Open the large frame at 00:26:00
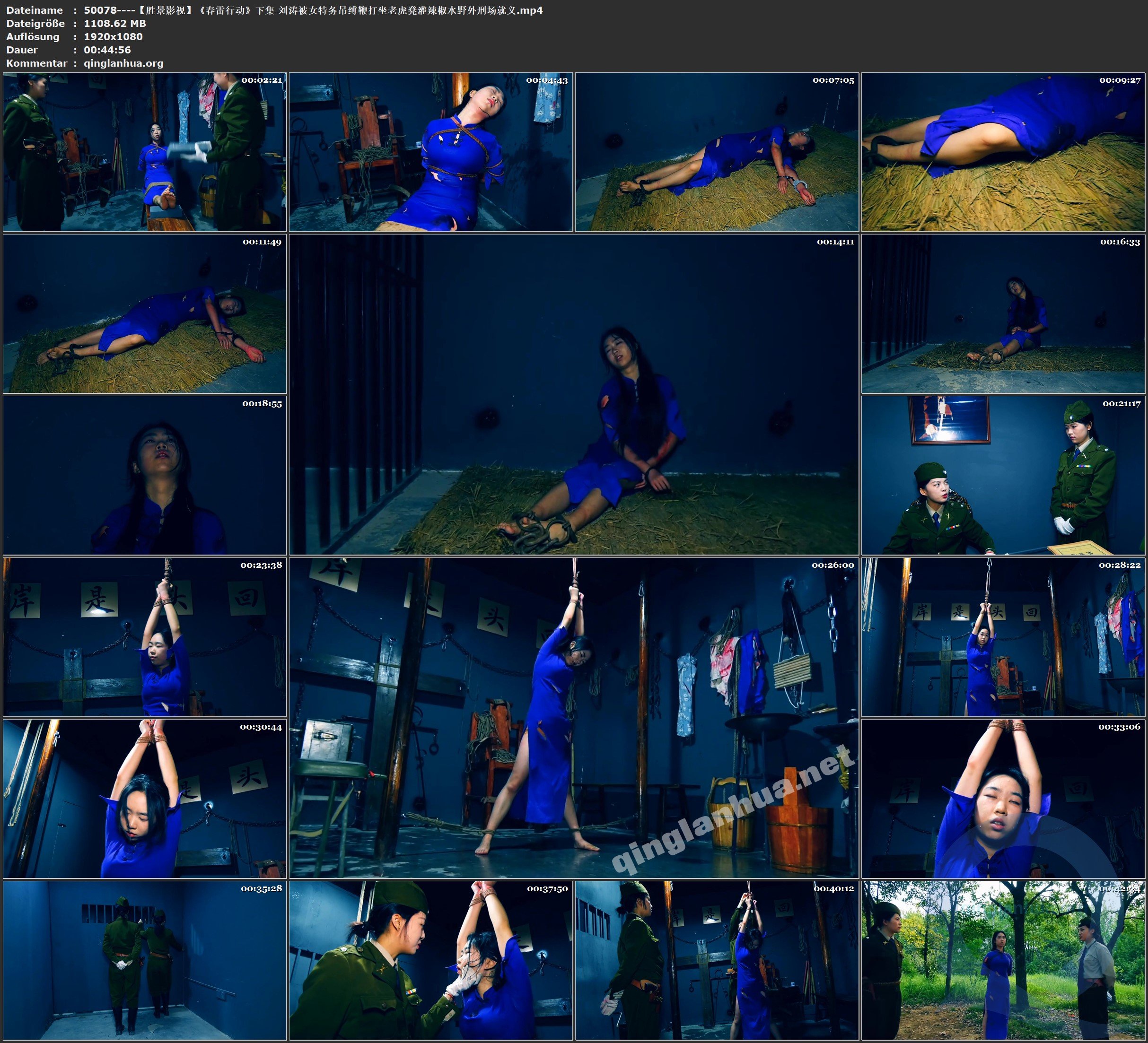The image size is (1148, 1043). [x=573, y=717]
